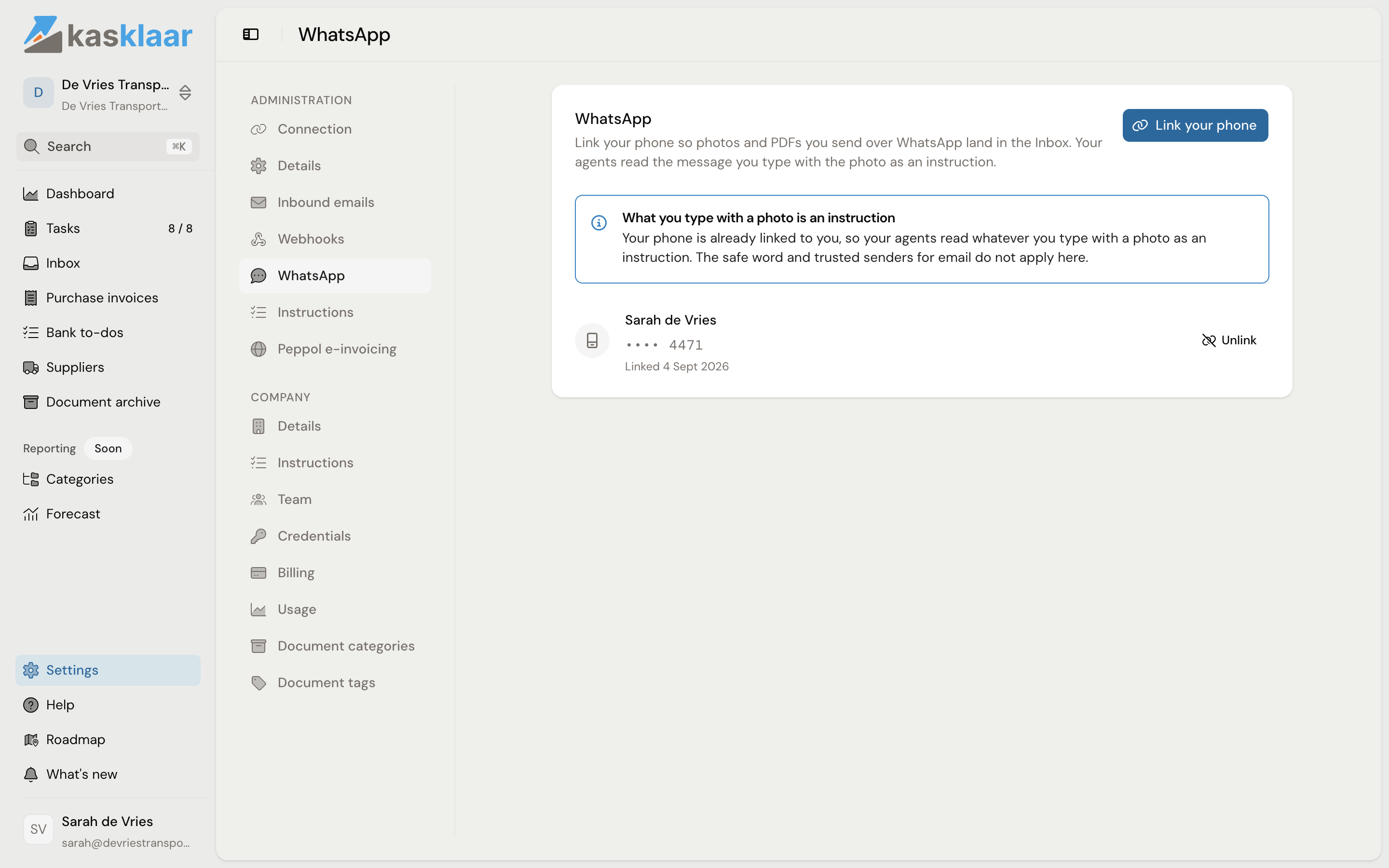1389x868 pixels.
Task: Click the 'Linked 4 Sept 2026' text
Action: click(677, 367)
